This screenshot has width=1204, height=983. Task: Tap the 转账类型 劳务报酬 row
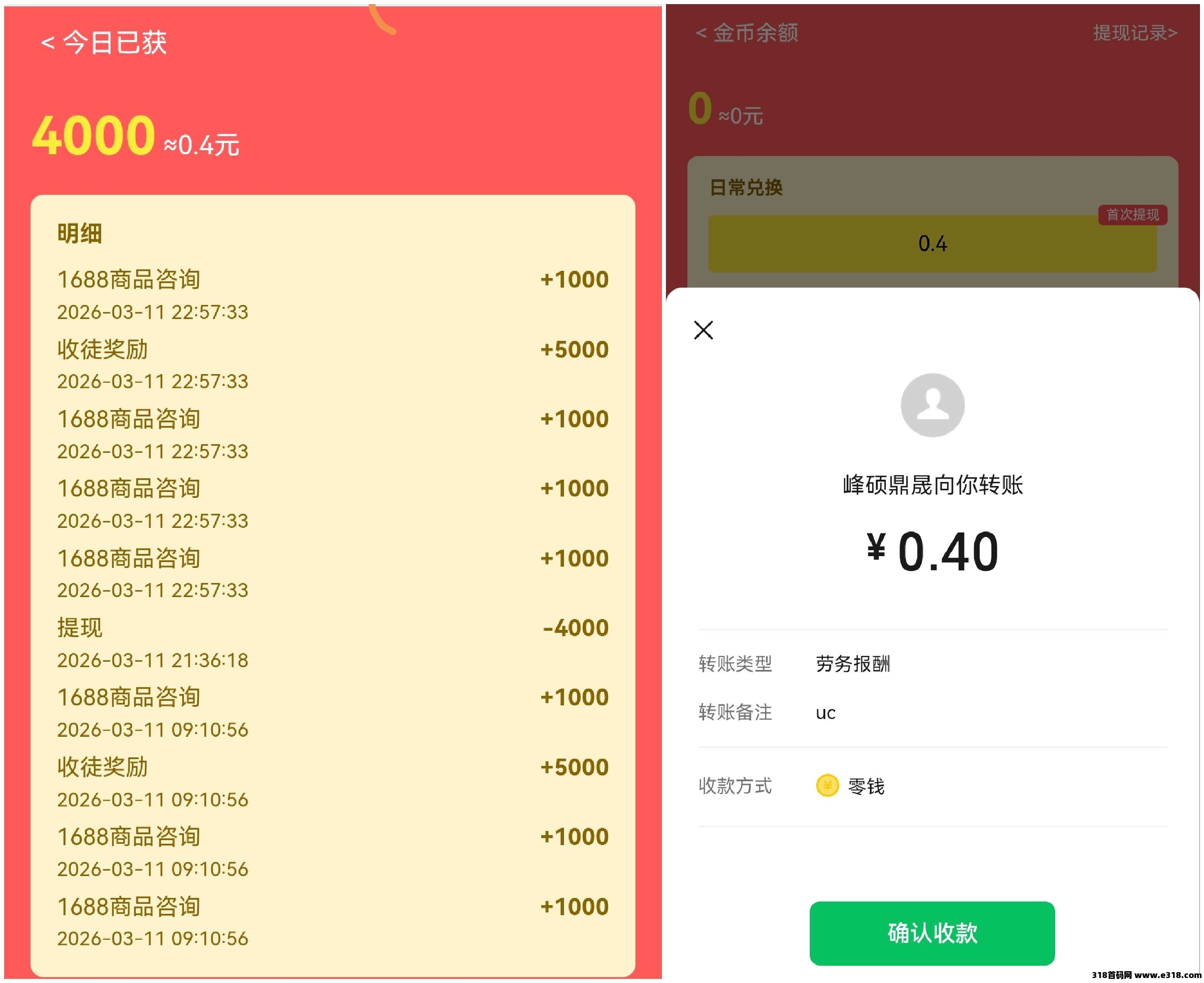pos(932,664)
